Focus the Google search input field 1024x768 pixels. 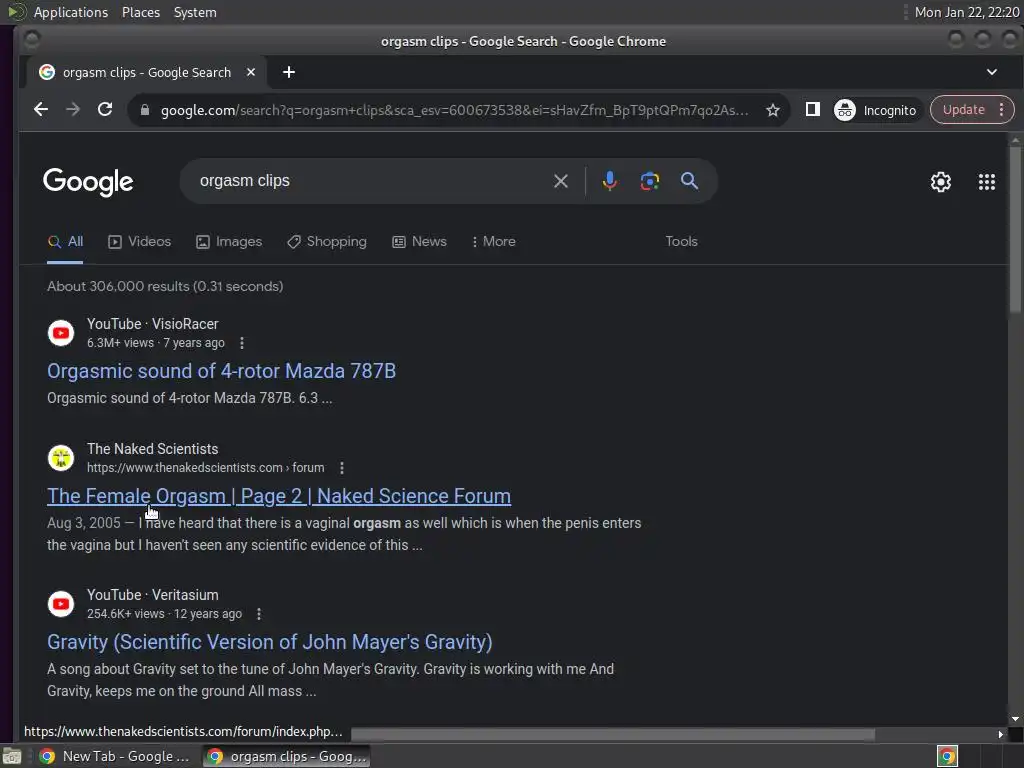[372, 181]
